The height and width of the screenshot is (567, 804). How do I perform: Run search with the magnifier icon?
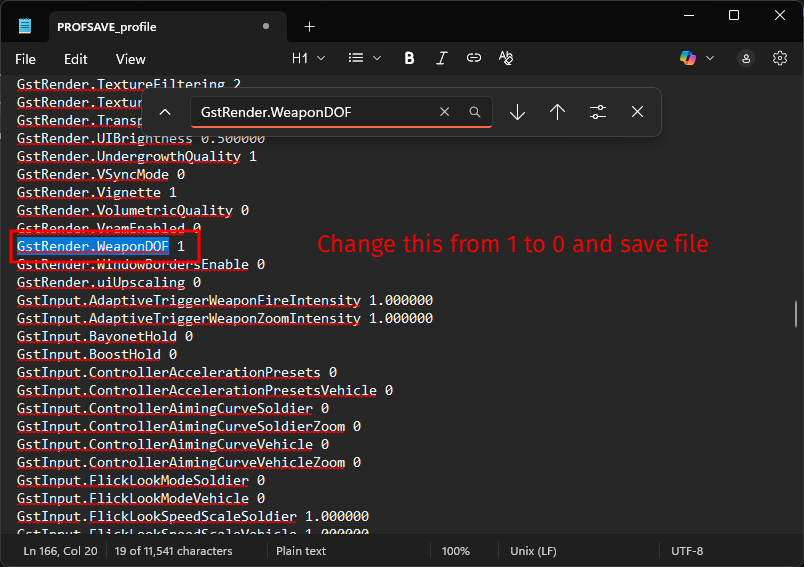475,112
